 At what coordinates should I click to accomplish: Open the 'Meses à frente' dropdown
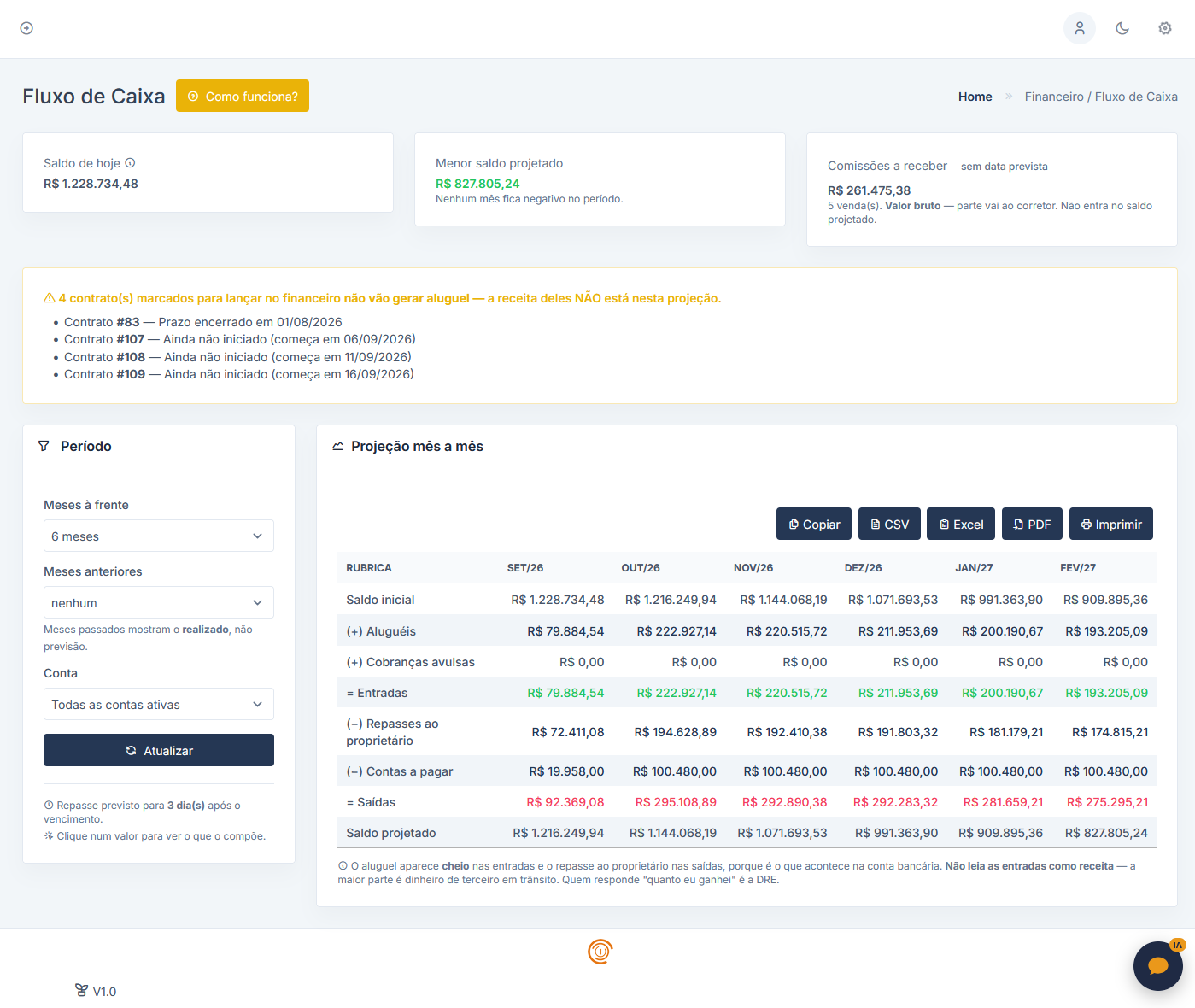159,536
